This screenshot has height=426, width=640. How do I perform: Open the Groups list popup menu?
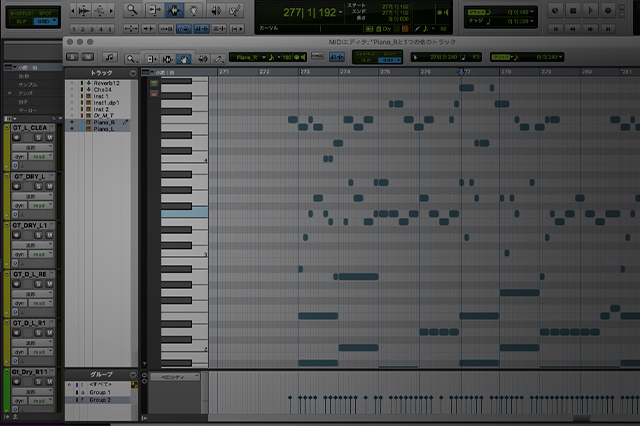[x=133, y=375]
